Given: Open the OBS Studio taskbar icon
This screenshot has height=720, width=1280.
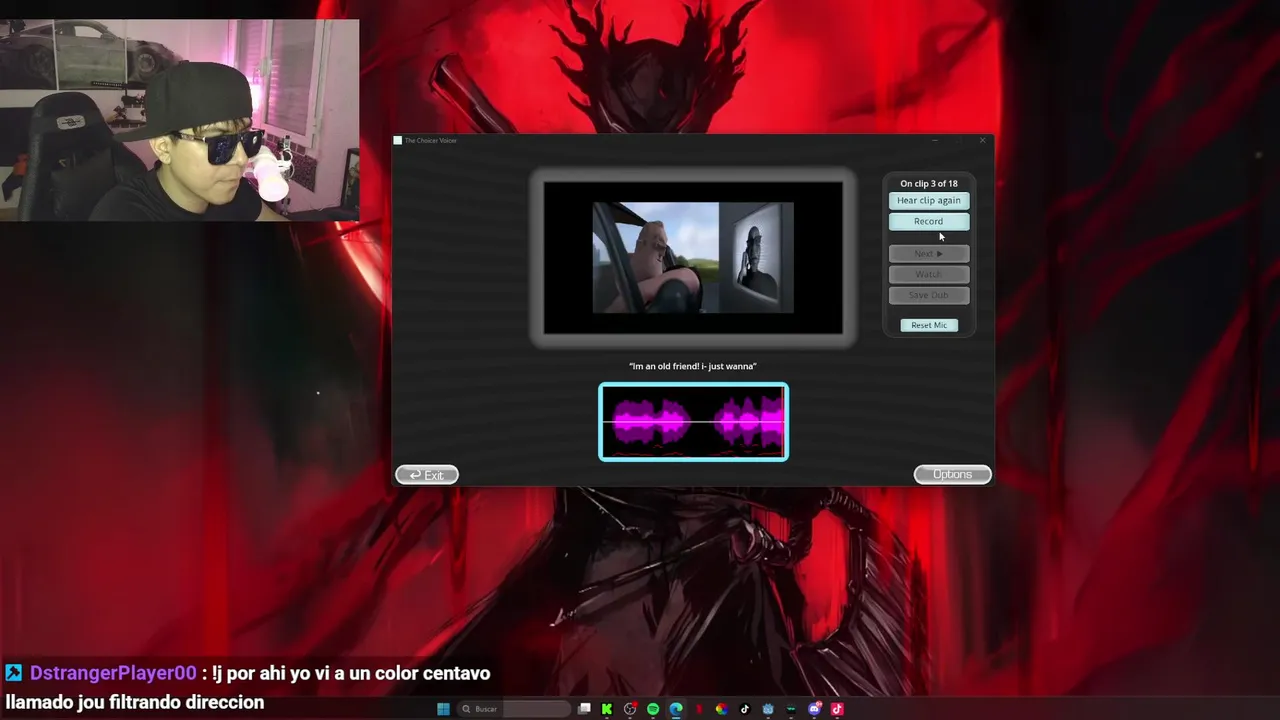Looking at the screenshot, I should coord(630,709).
